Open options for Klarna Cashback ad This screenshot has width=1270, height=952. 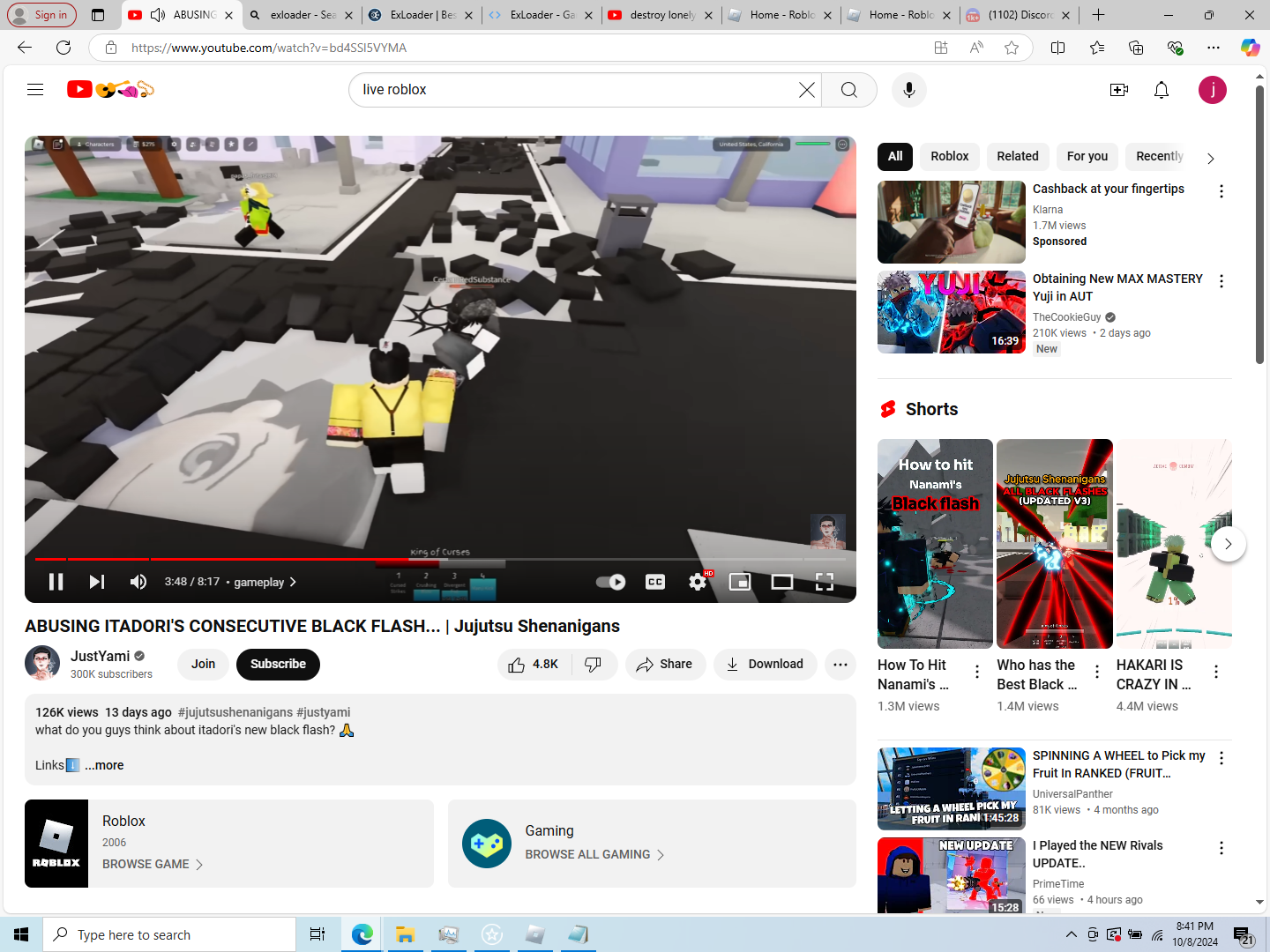pos(1221,191)
